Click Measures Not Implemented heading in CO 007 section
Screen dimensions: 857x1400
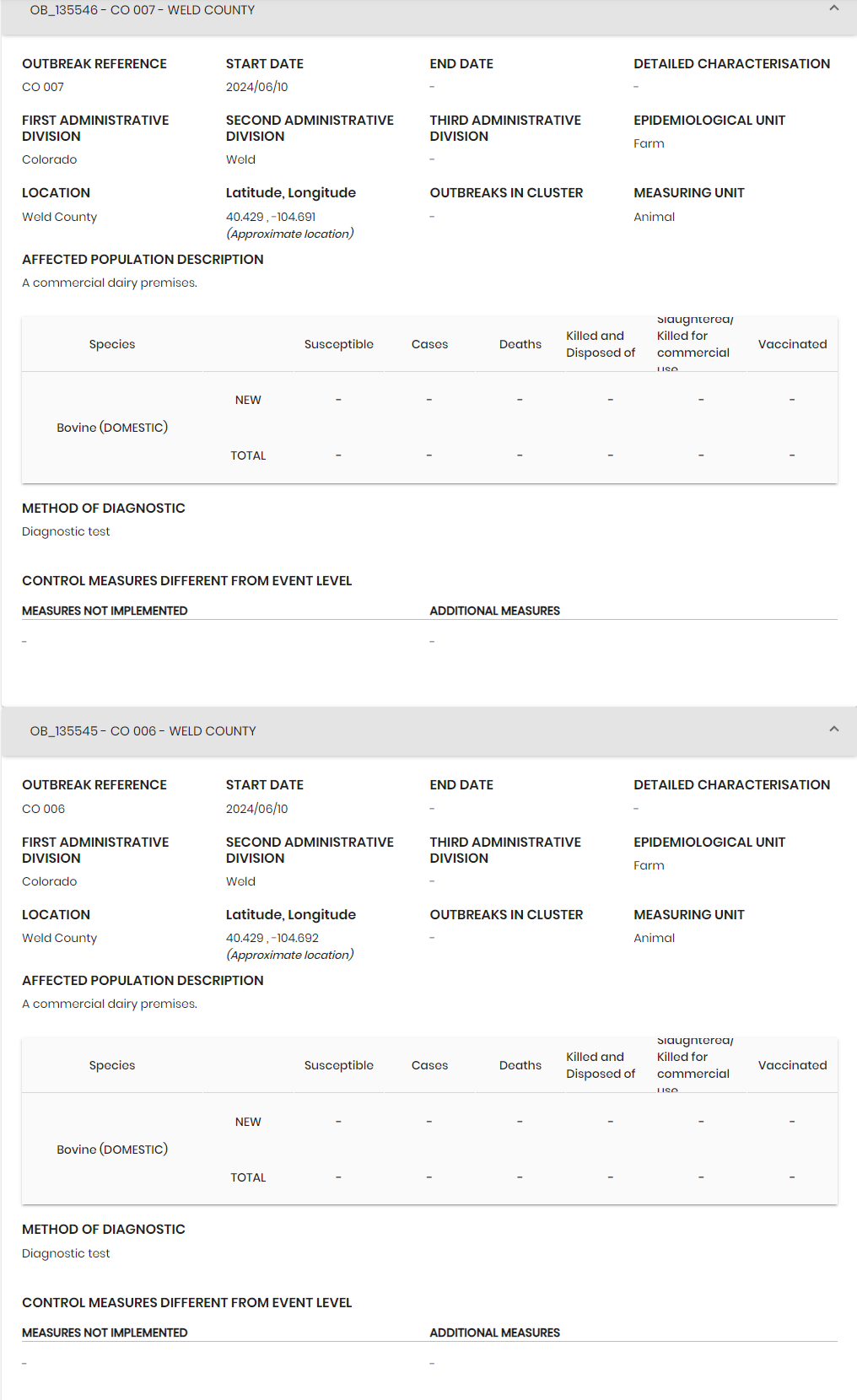coord(105,611)
